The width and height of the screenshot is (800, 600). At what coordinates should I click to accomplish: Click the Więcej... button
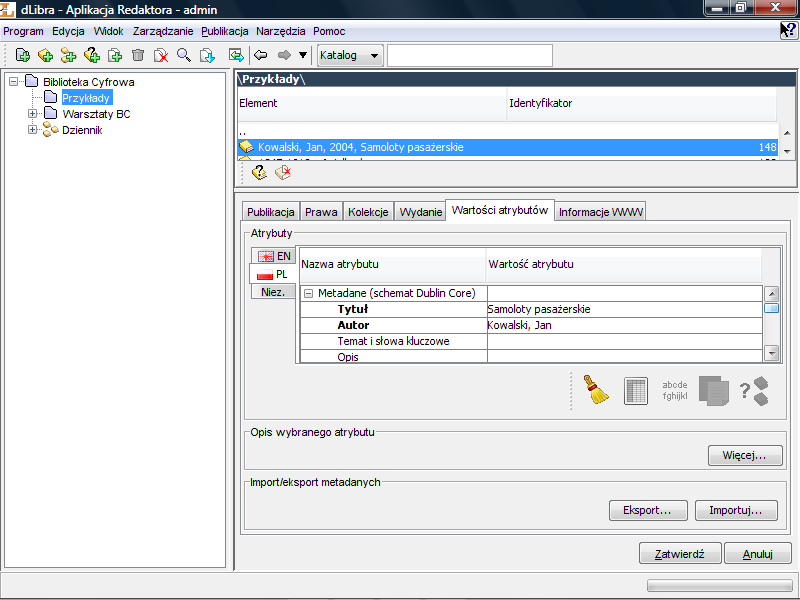point(745,455)
